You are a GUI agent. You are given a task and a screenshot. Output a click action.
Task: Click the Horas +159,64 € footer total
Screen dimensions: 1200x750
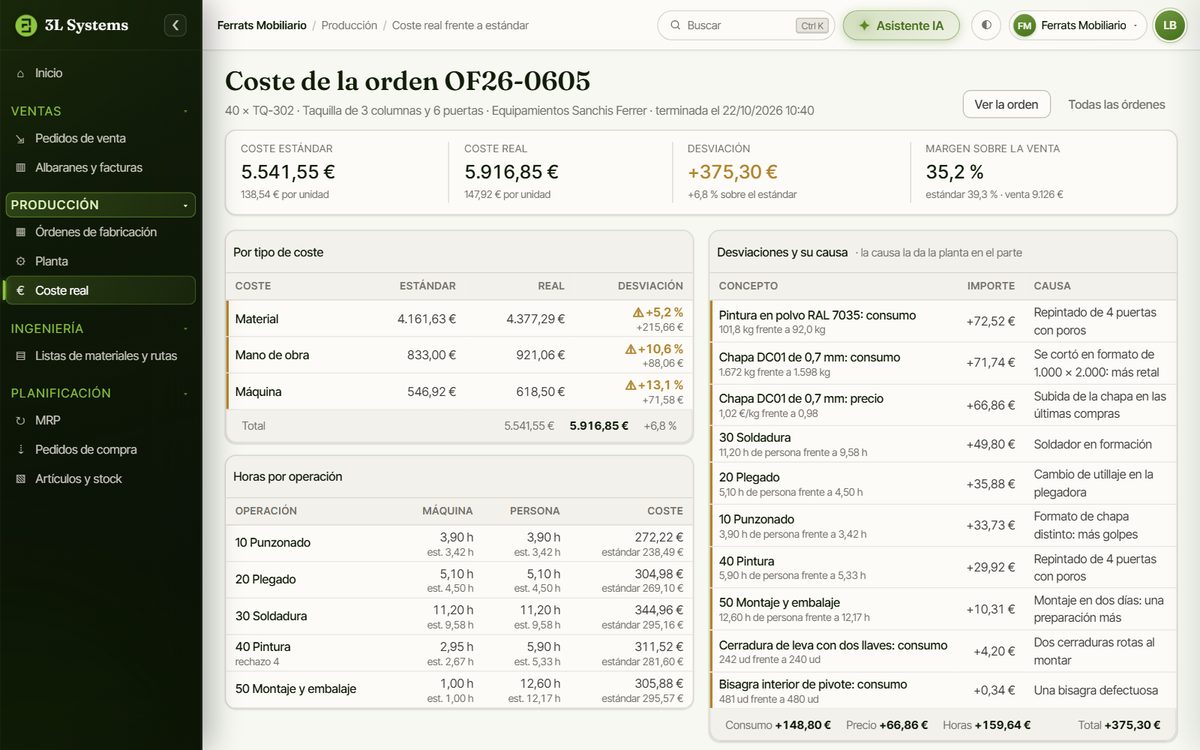[986, 725]
